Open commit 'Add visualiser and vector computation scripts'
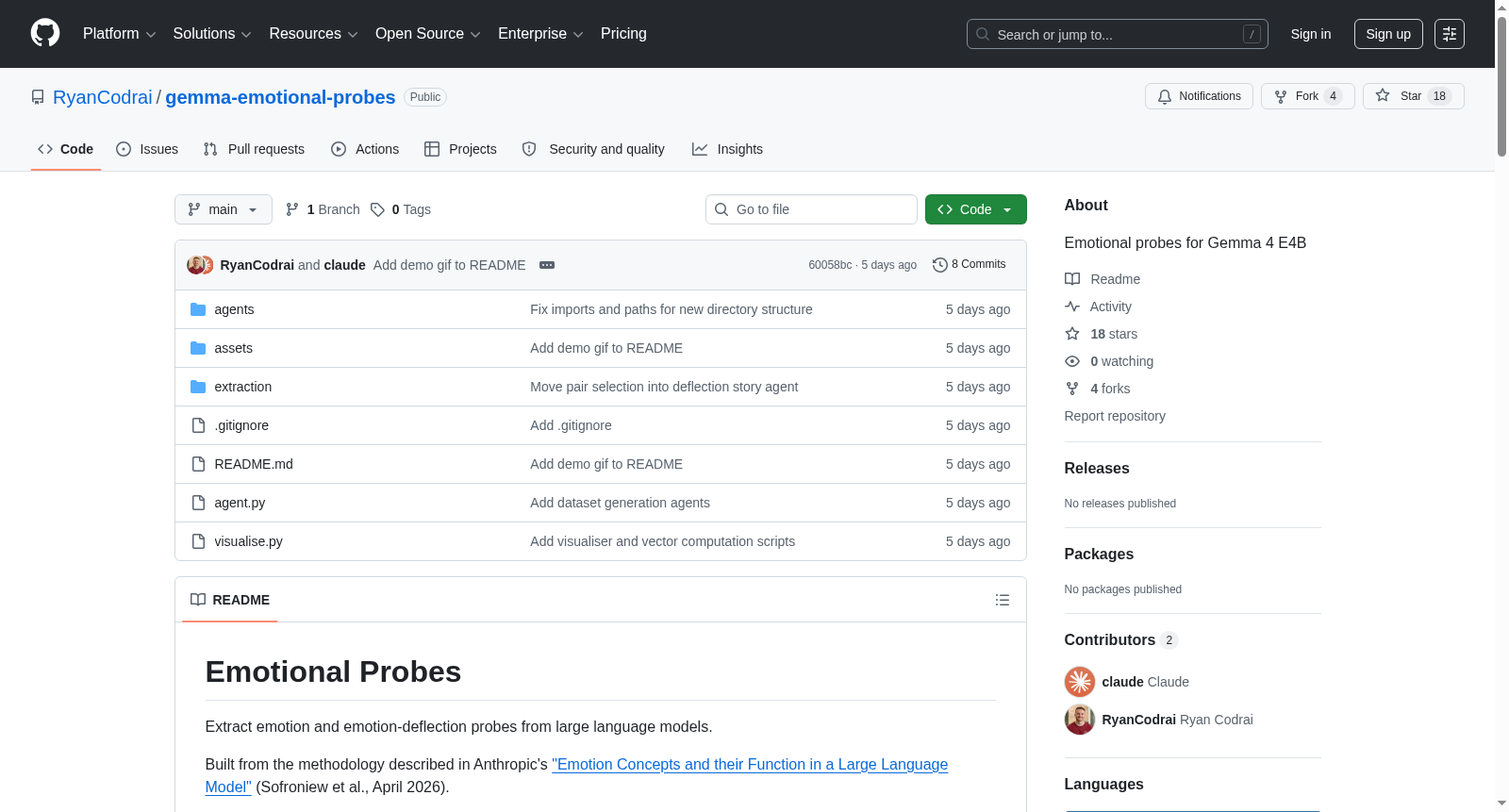Viewport: 1509px width, 812px height. point(662,541)
